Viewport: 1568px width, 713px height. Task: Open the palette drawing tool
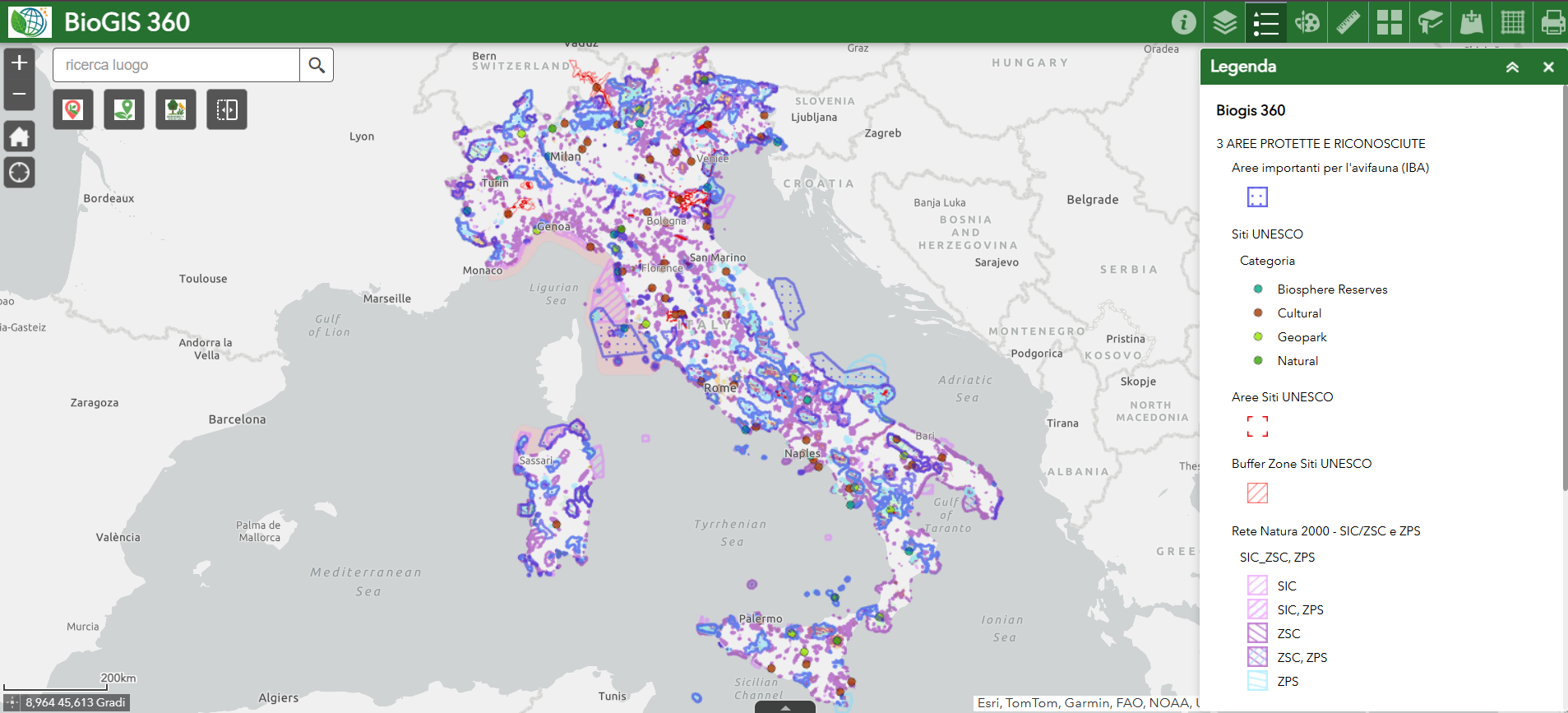pos(1307,22)
